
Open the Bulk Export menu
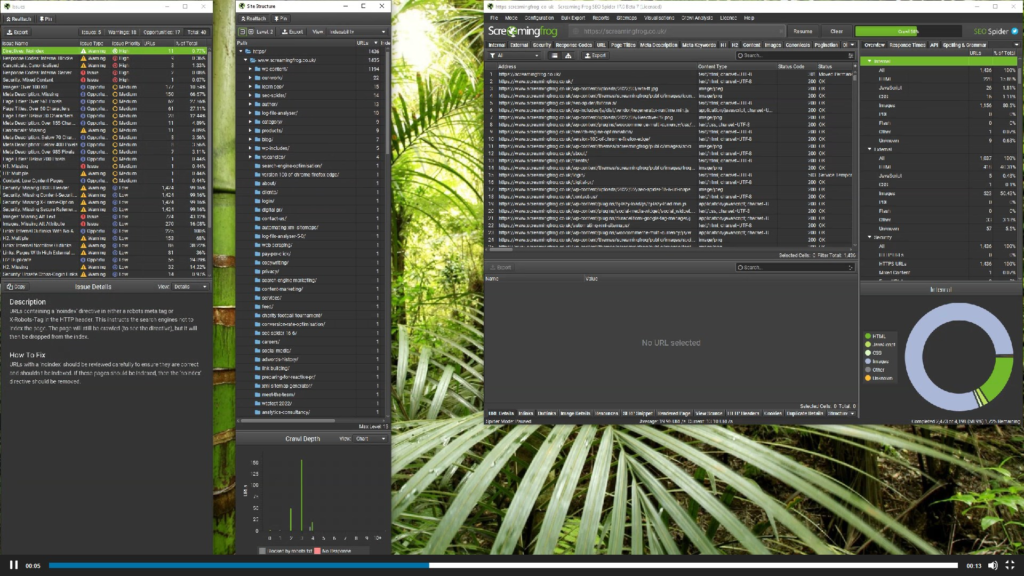click(x=573, y=18)
